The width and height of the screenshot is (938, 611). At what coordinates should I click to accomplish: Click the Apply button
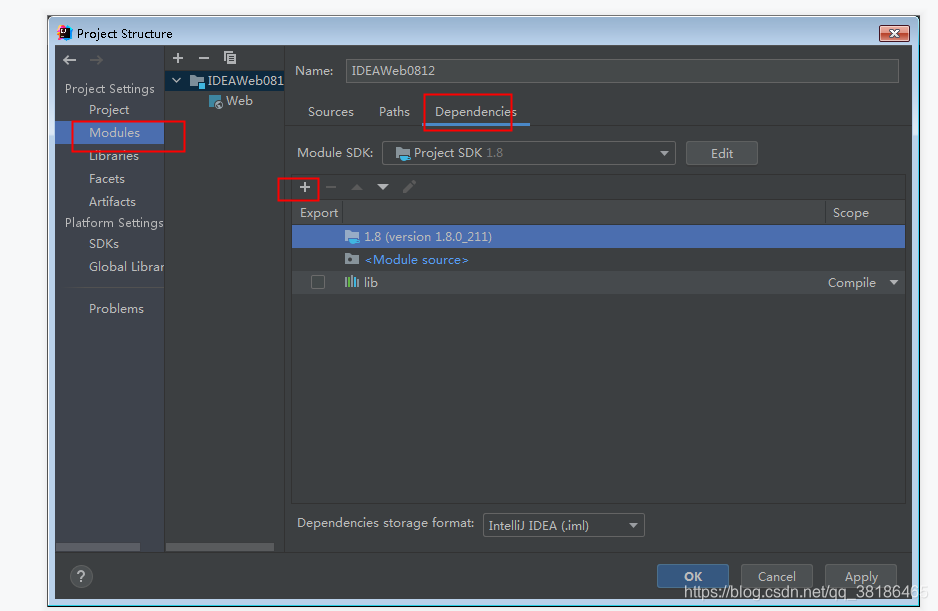point(861,576)
